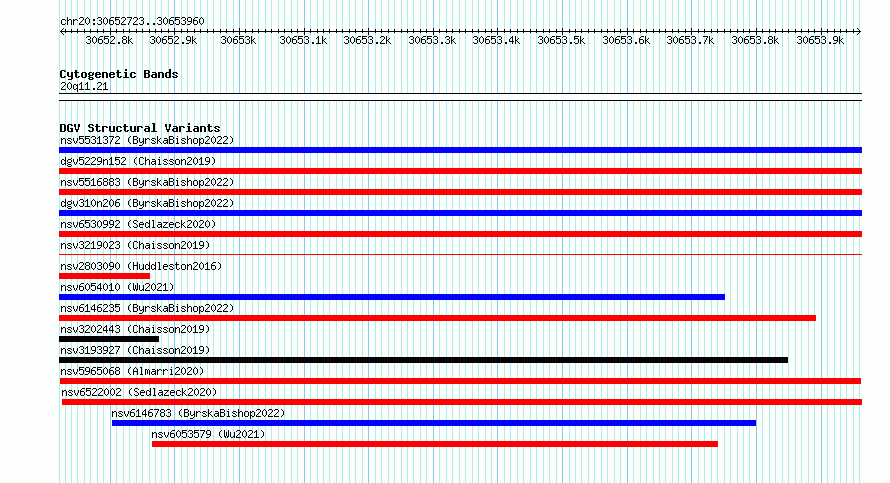Image resolution: width=890 pixels, height=483 pixels.
Task: Select dgv310n206 (ByrskaBishop2022) label
Action: point(147,203)
